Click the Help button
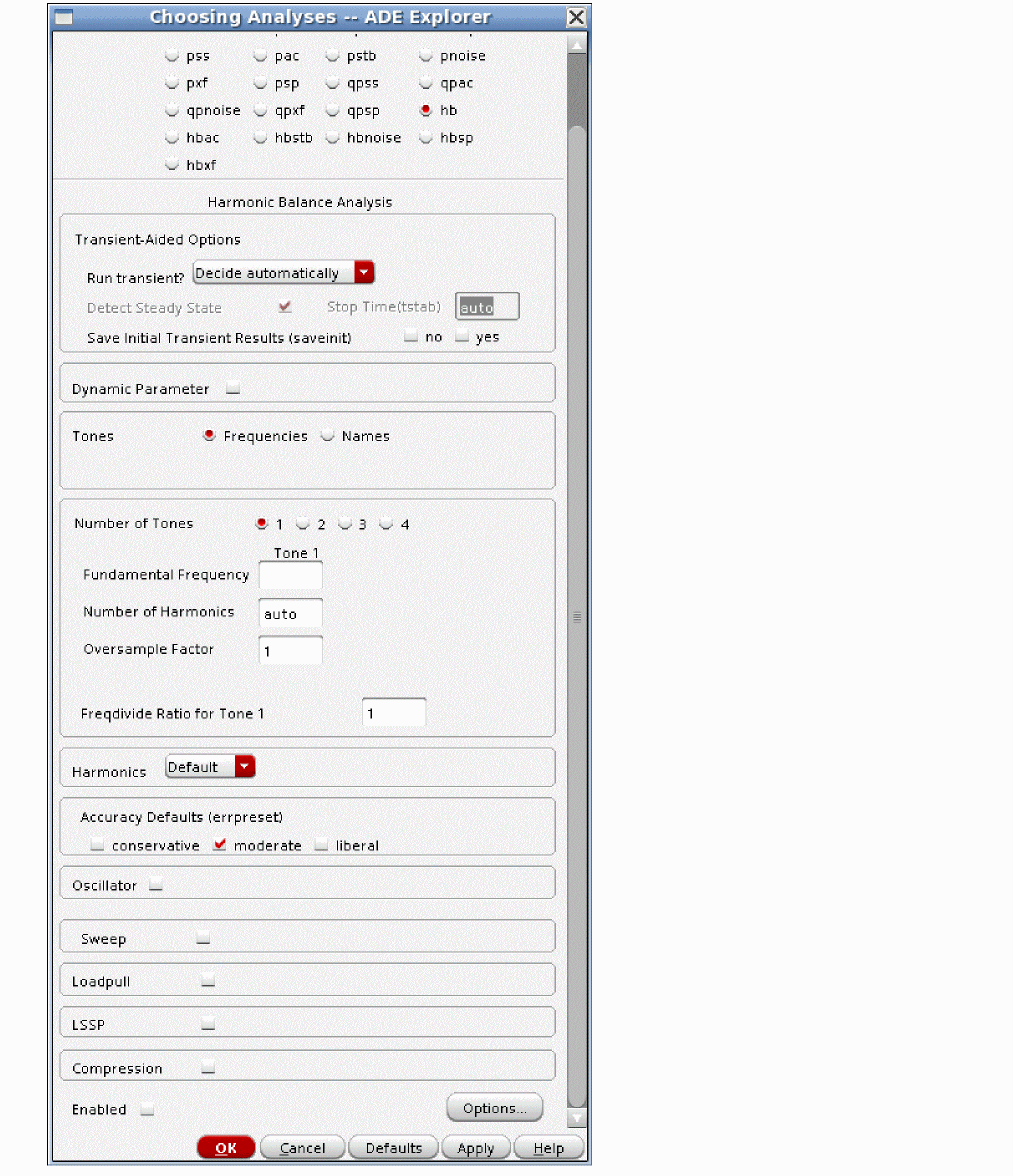The height and width of the screenshot is (1176, 1013). (548, 1148)
